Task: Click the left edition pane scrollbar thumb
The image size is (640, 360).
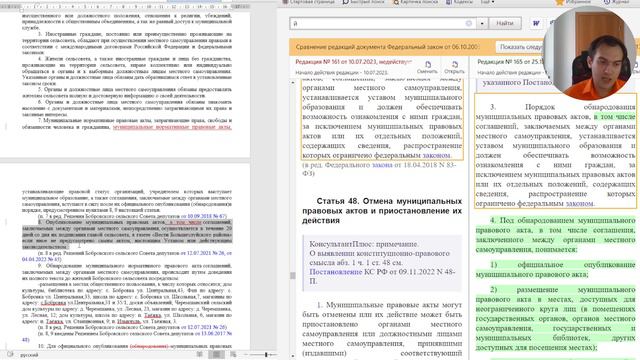Action: (293, 276)
